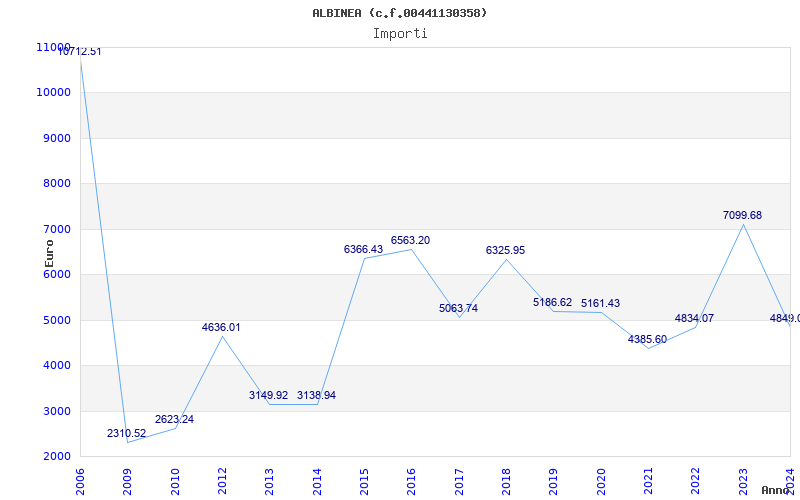Click the 2010 year label on x-axis
Screen dimensions: 800x500
click(174, 482)
